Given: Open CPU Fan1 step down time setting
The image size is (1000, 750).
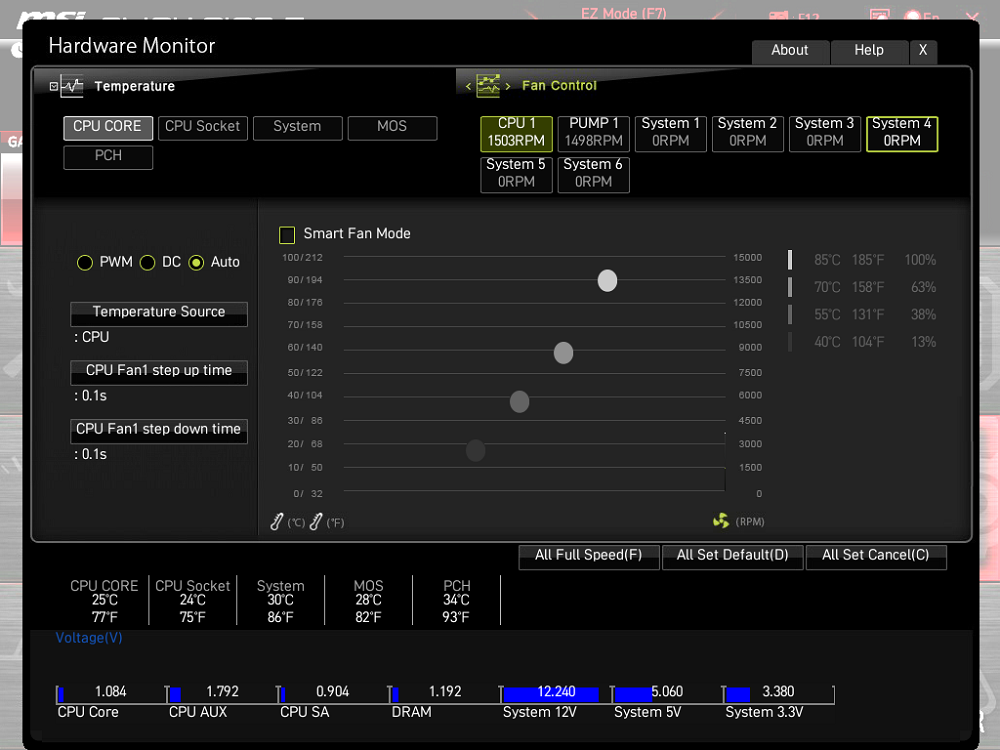Looking at the screenshot, I should [x=159, y=431].
